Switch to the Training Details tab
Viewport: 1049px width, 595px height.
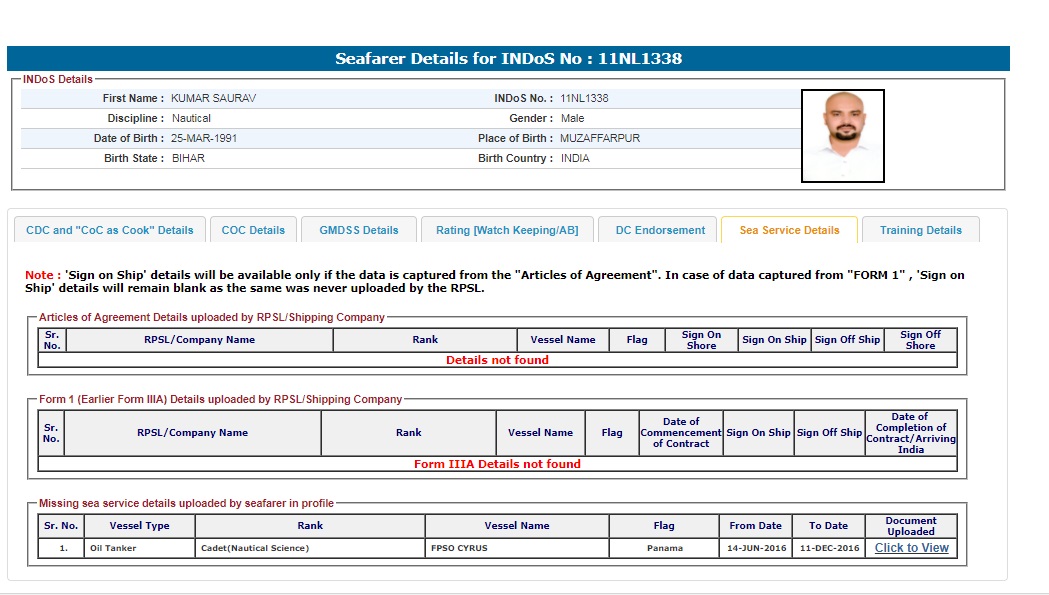(920, 230)
